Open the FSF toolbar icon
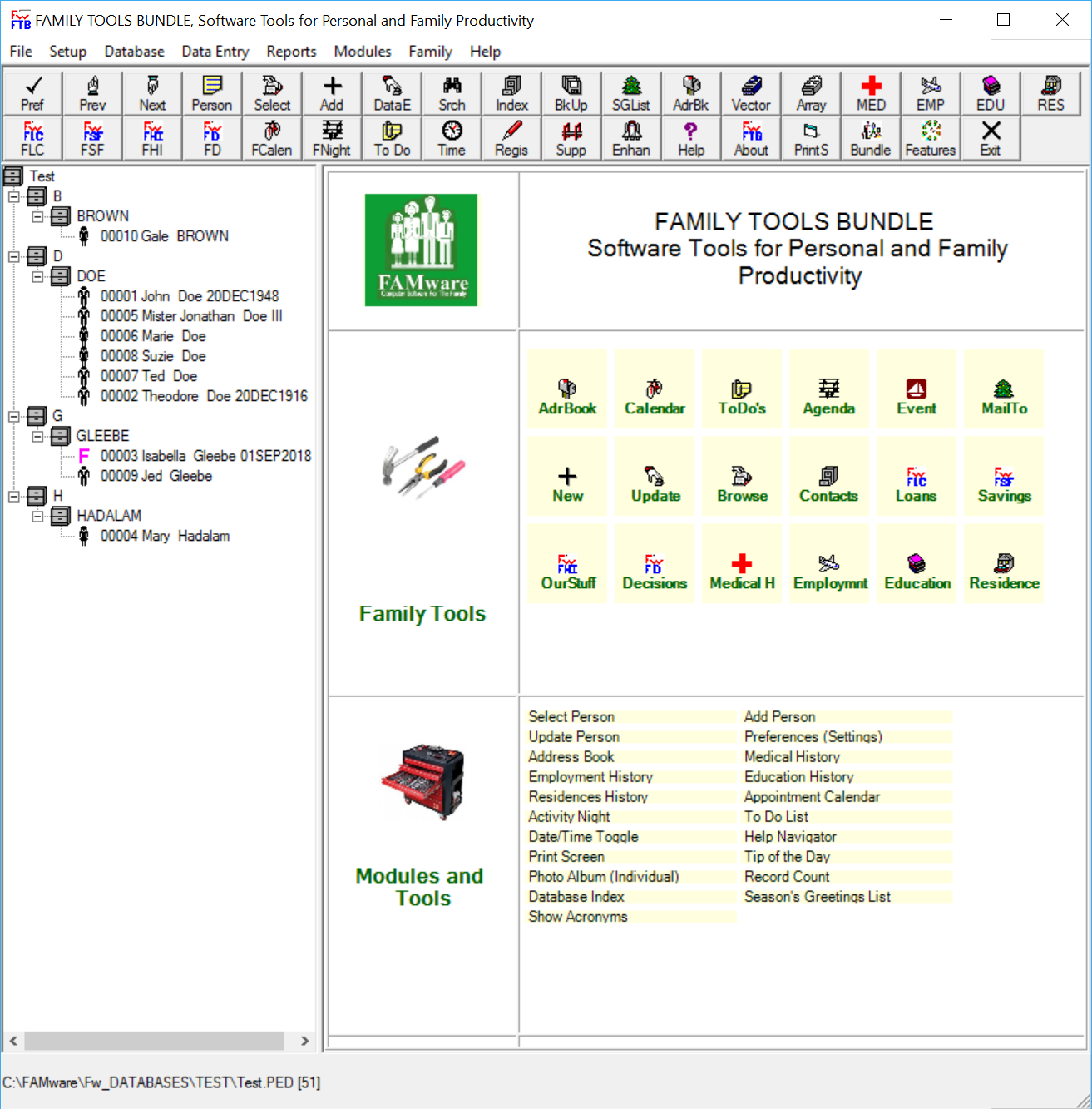The height and width of the screenshot is (1109, 1092). pos(92,138)
